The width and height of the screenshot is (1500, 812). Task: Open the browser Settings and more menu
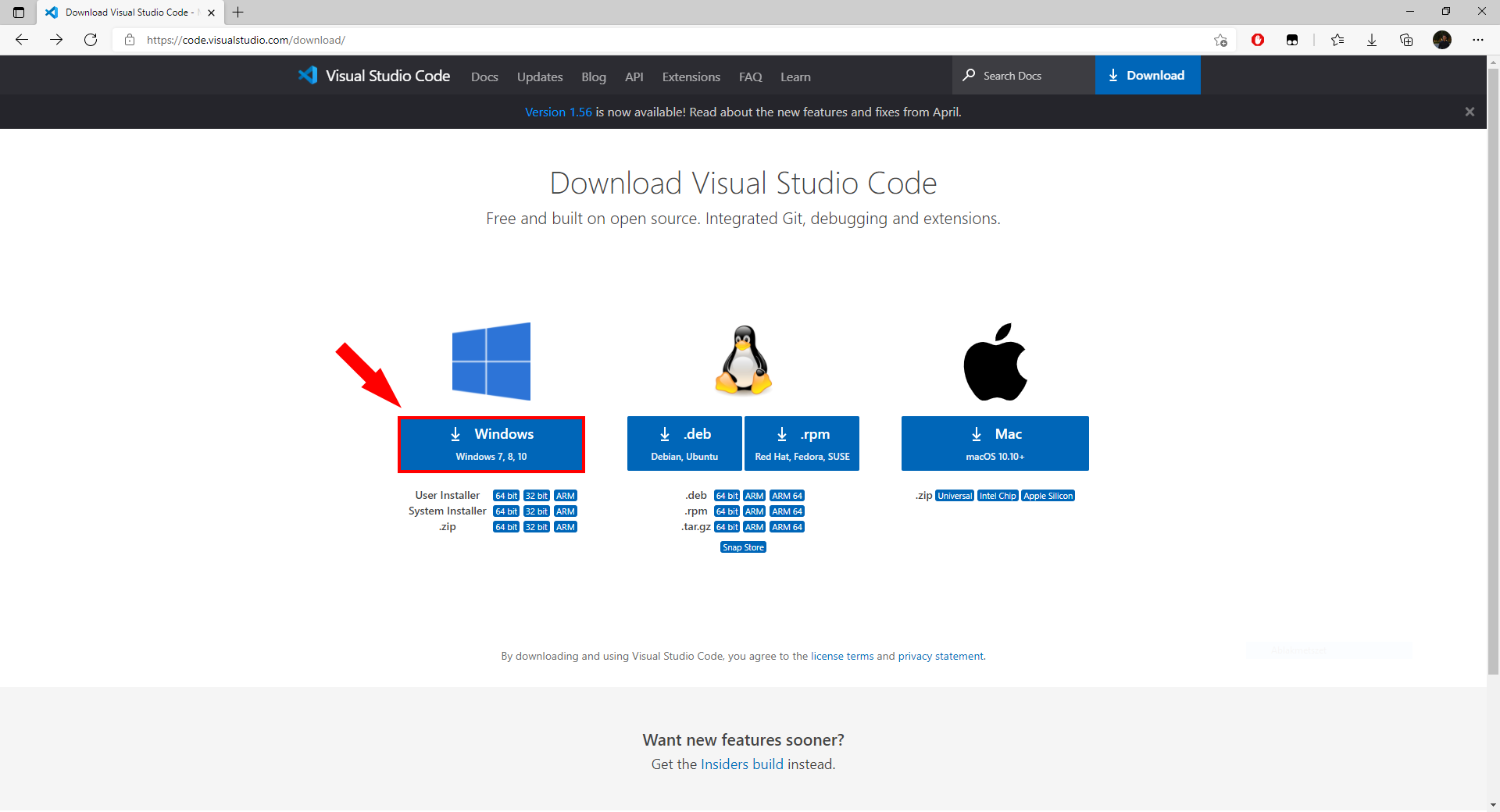pos(1478,40)
